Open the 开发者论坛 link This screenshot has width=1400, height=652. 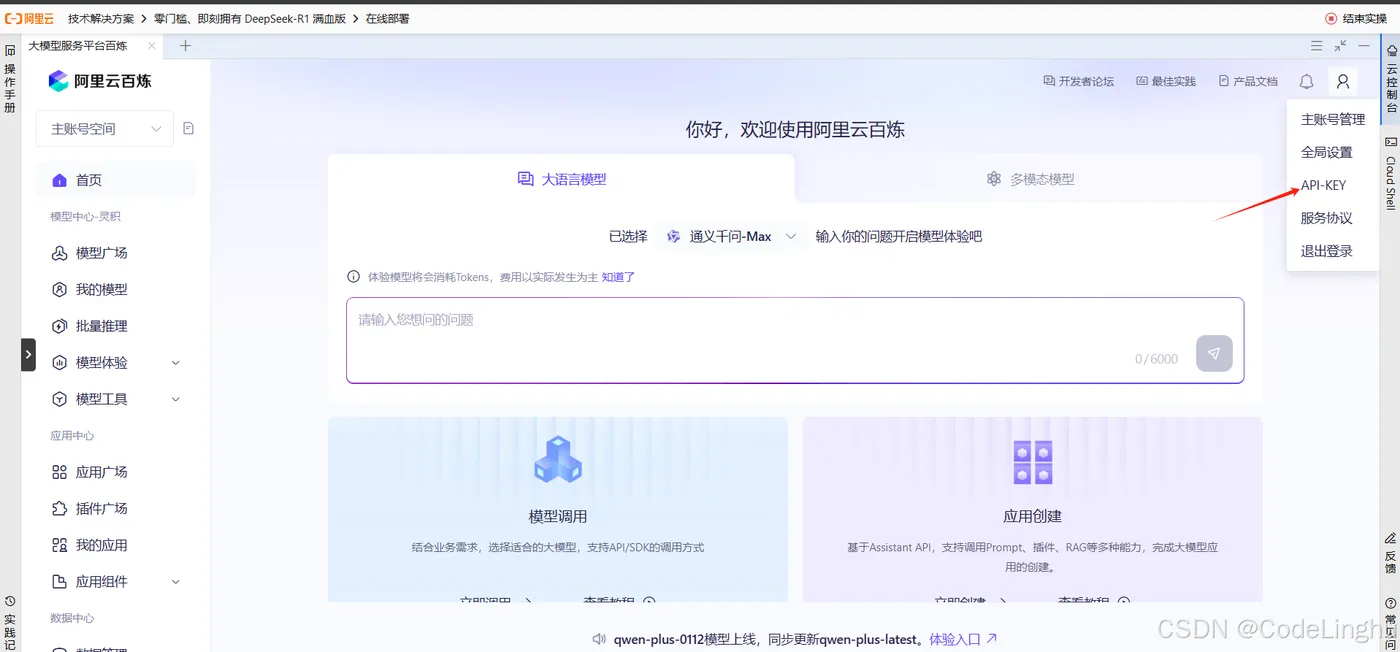coord(1078,81)
